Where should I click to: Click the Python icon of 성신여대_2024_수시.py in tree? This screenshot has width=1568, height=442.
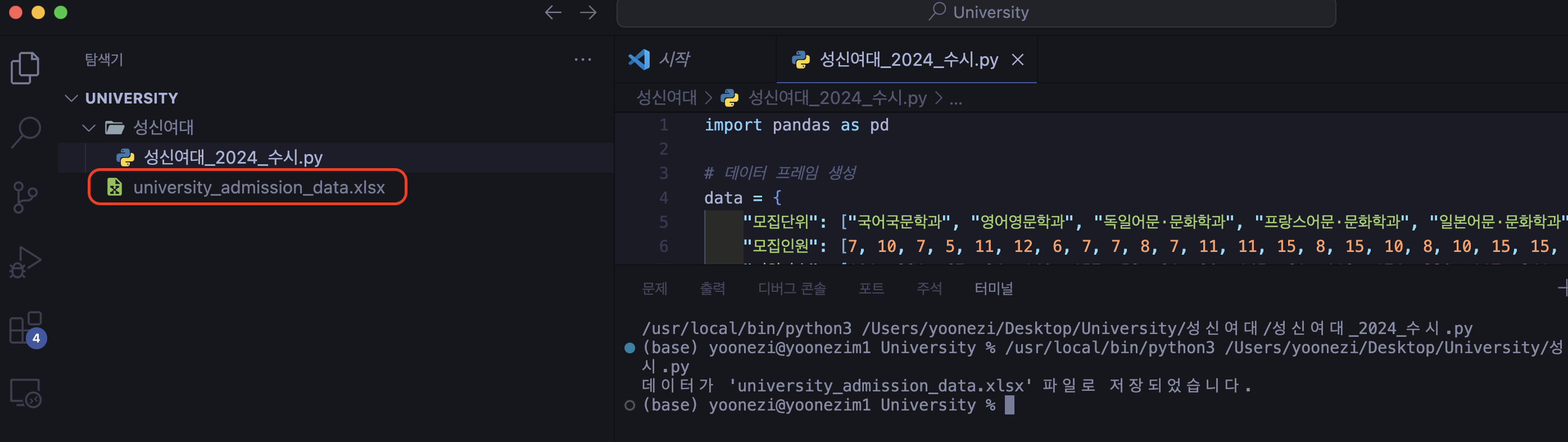125,157
